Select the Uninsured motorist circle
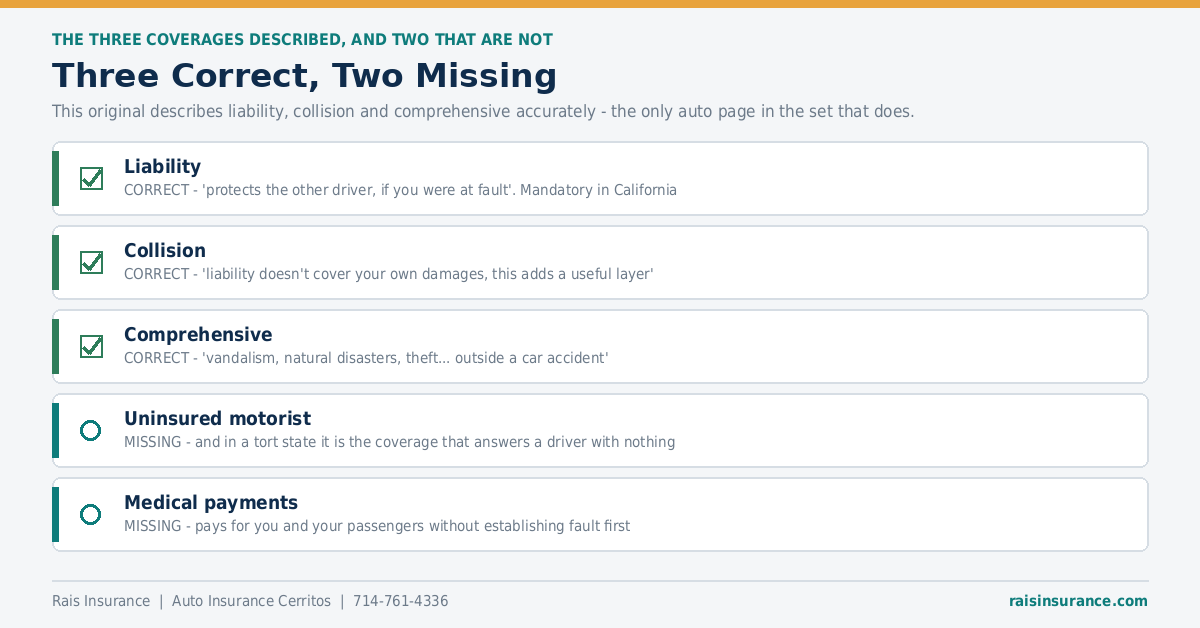1200x628 pixels. pos(91,430)
